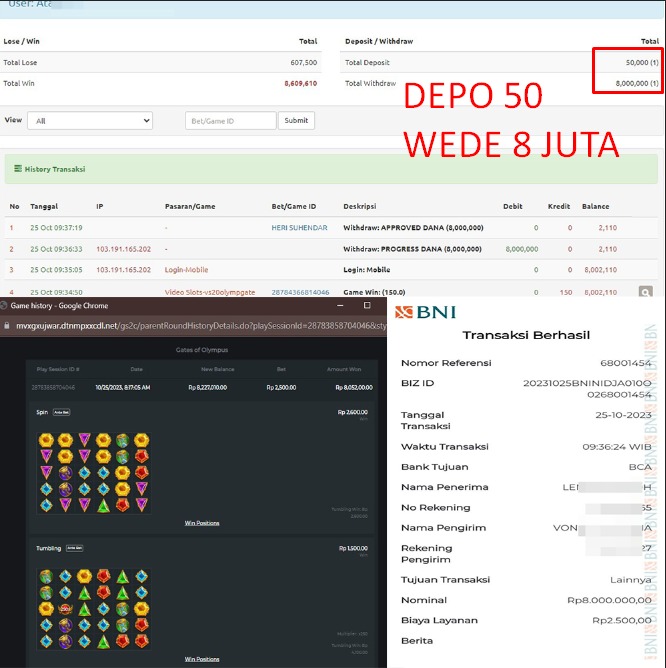The width and height of the screenshot is (666, 668).
Task: Click the Login-Mobile entry in row 3
Action: click(x=186, y=270)
